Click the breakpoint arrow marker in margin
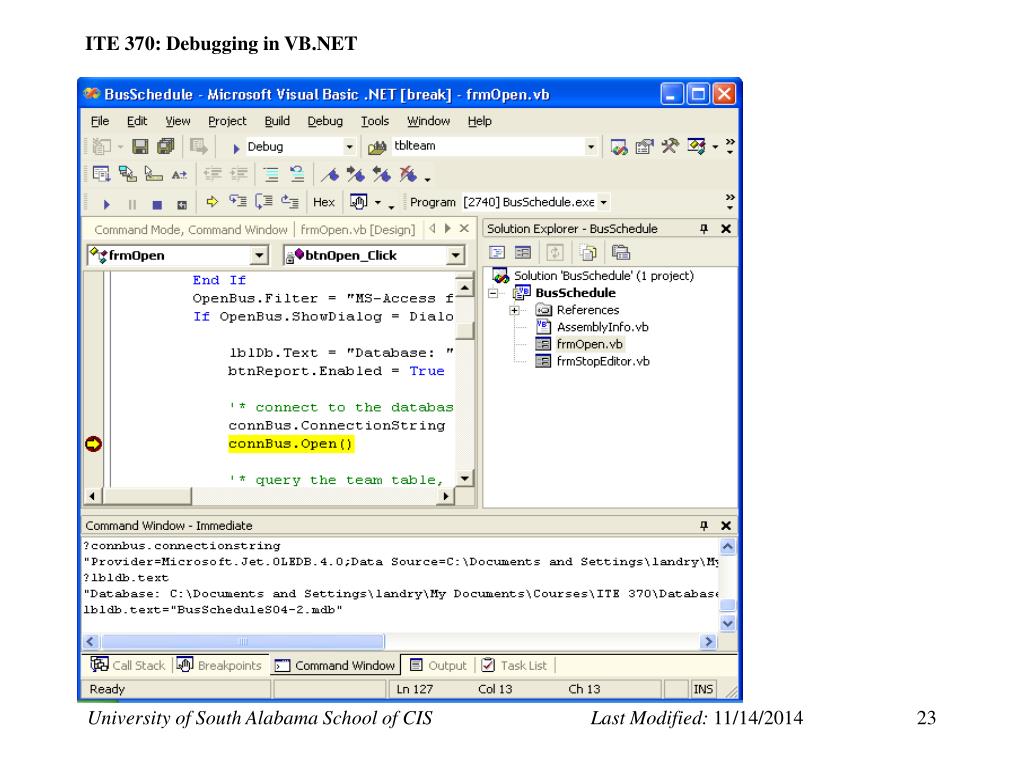 (93, 444)
